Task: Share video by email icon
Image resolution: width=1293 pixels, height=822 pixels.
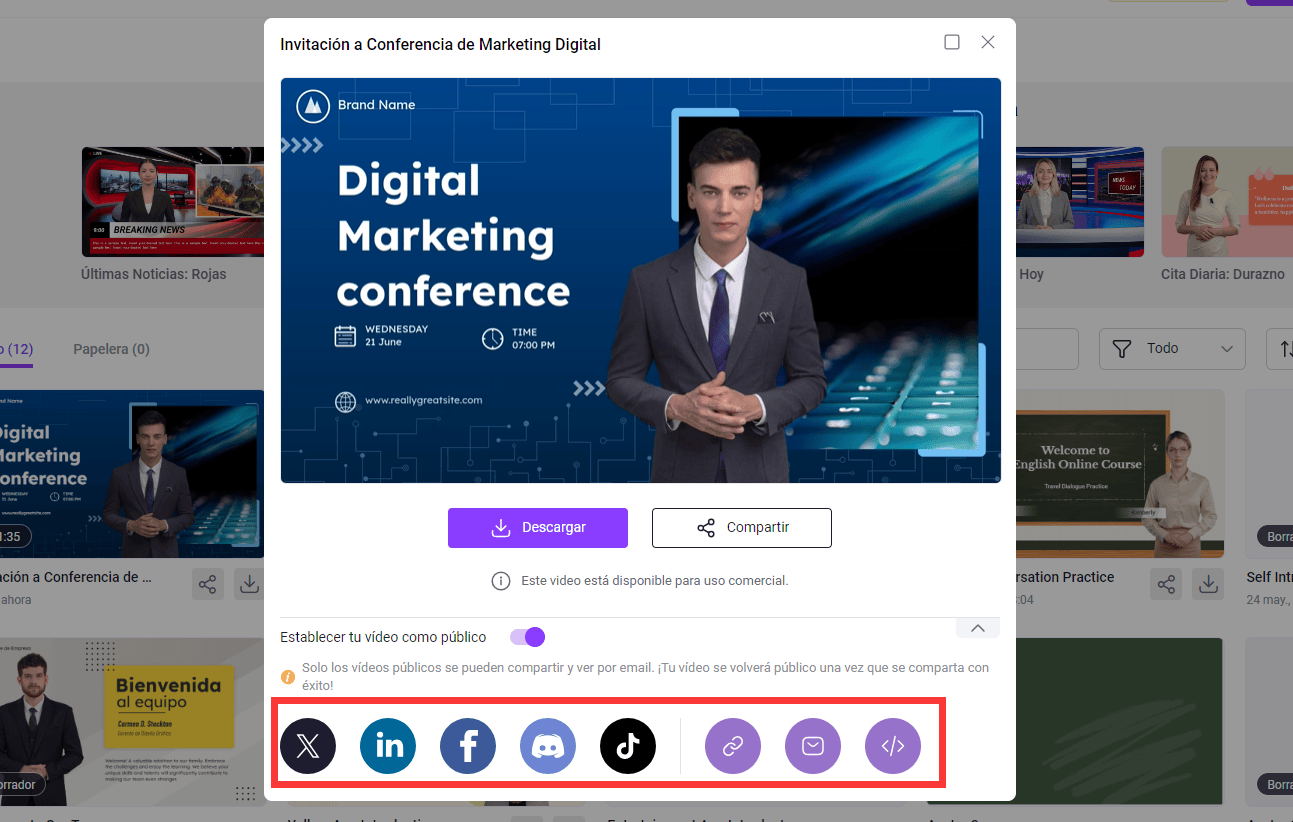Action: pyautogui.click(x=813, y=746)
